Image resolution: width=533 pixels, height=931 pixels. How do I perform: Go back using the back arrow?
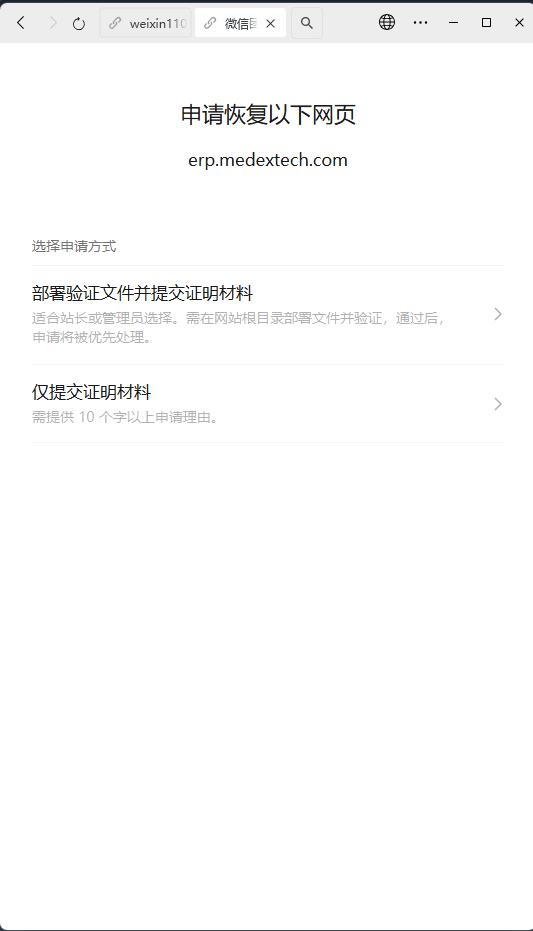(x=21, y=23)
